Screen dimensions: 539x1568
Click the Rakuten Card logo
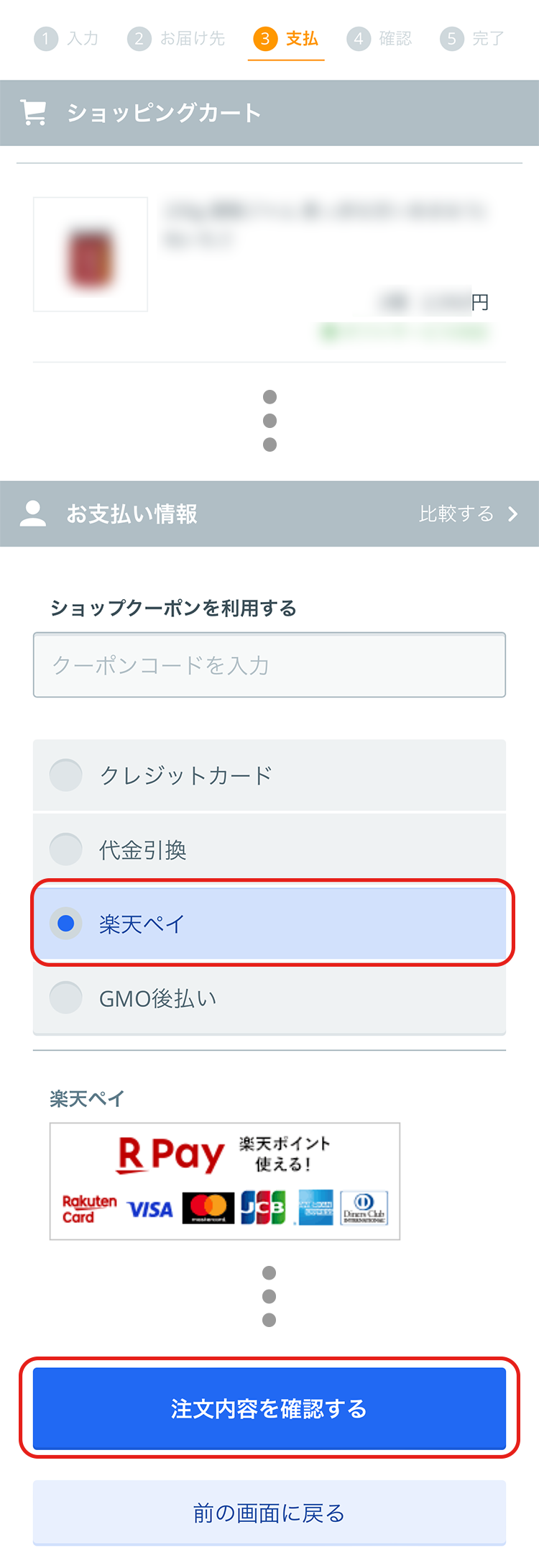(x=89, y=1209)
